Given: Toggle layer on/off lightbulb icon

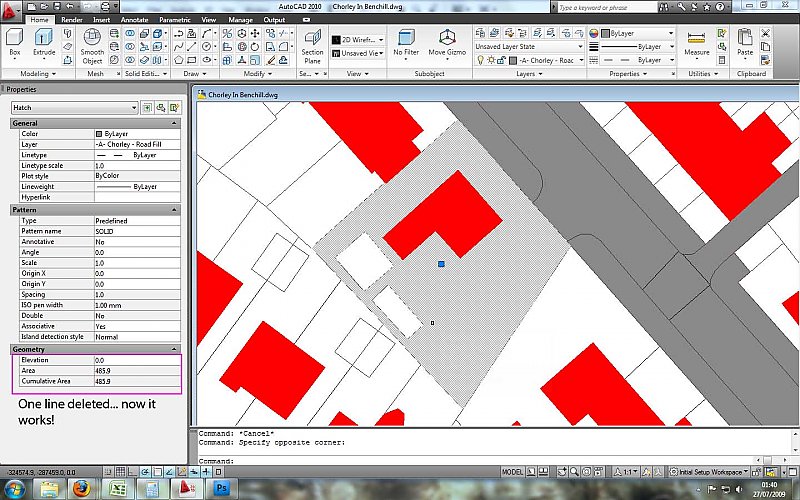Looking at the screenshot, I should click(481, 60).
